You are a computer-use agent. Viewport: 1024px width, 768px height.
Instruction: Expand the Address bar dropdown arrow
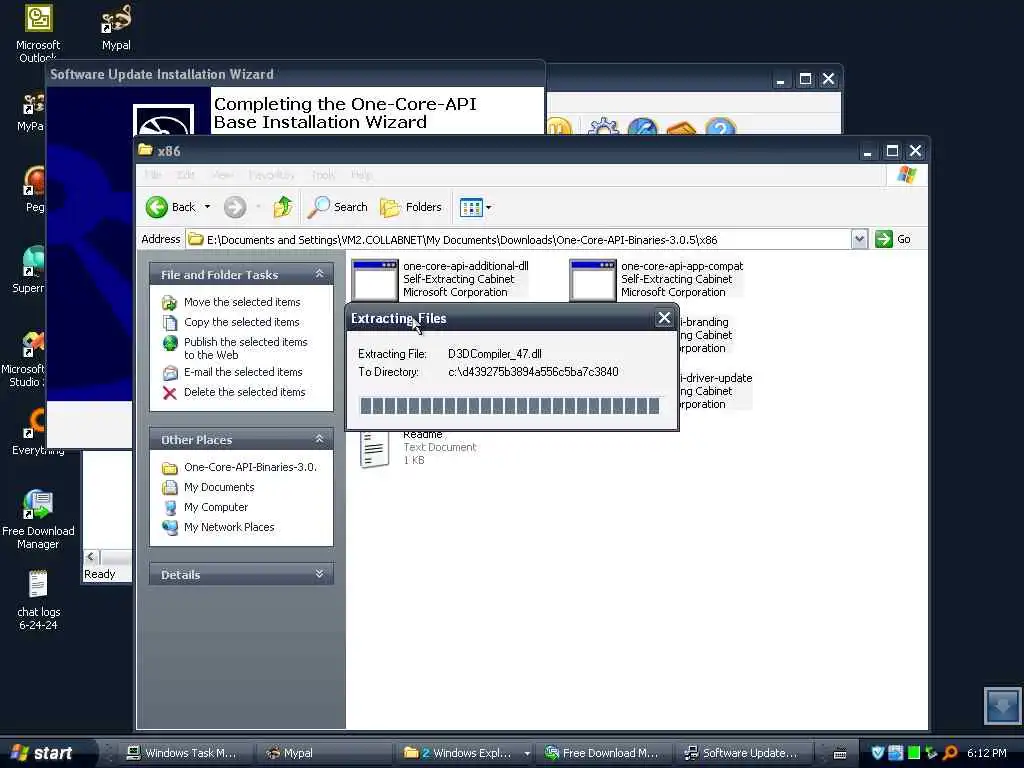[x=859, y=239]
